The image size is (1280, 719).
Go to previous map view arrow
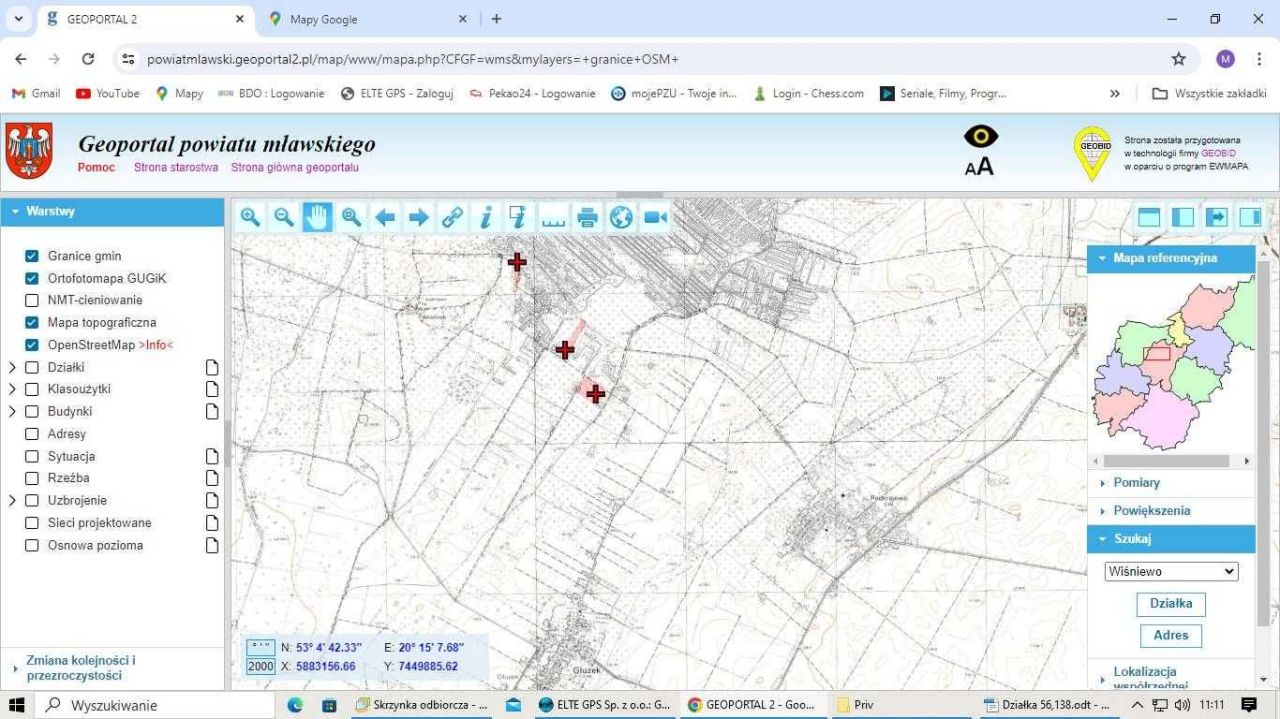(385, 217)
